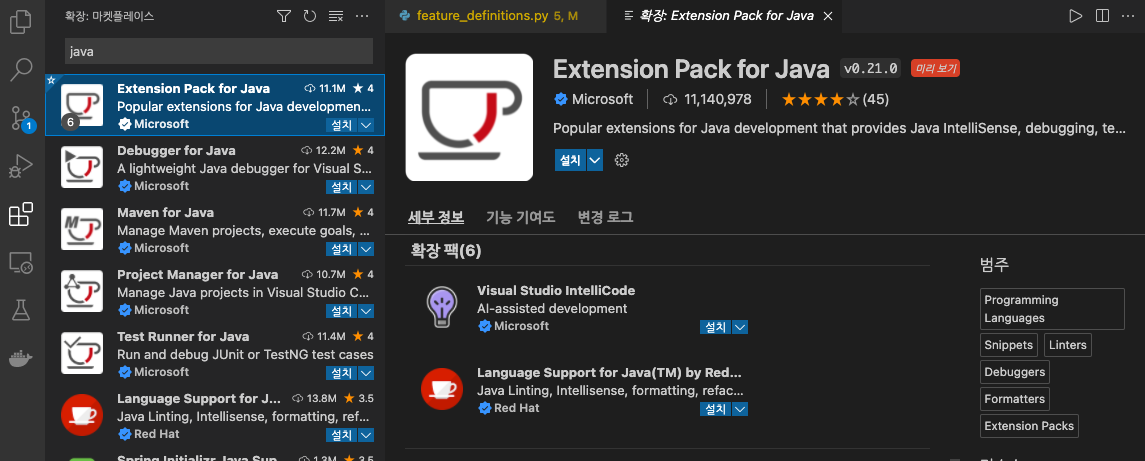Click the 11,140,978 install count
This screenshot has width=1145, height=461.
tap(708, 99)
